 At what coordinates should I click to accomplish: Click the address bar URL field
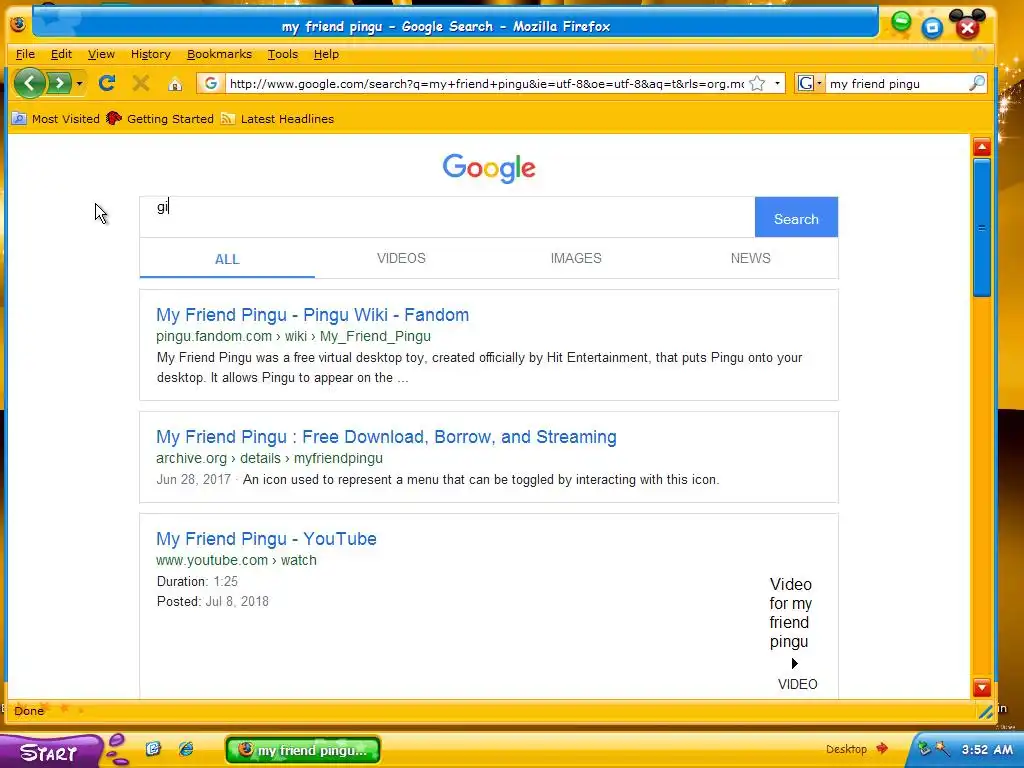pos(487,84)
